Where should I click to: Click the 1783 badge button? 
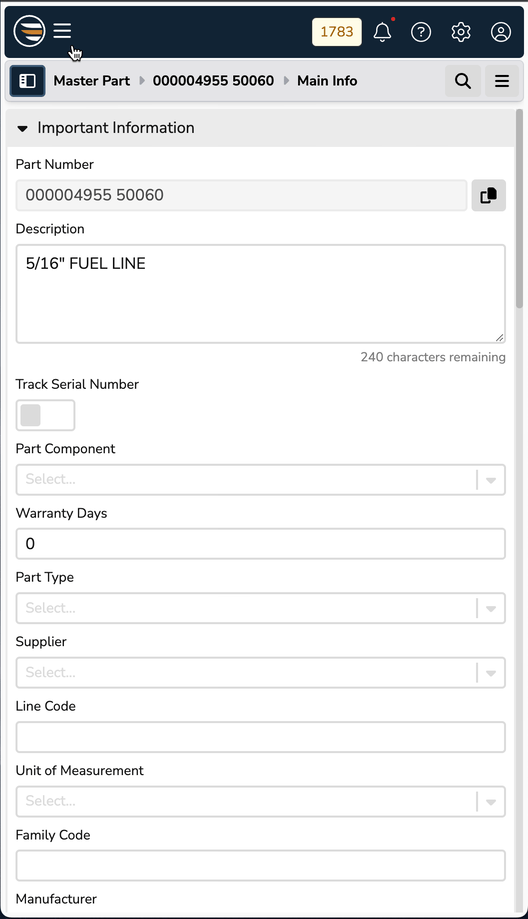[336, 32]
